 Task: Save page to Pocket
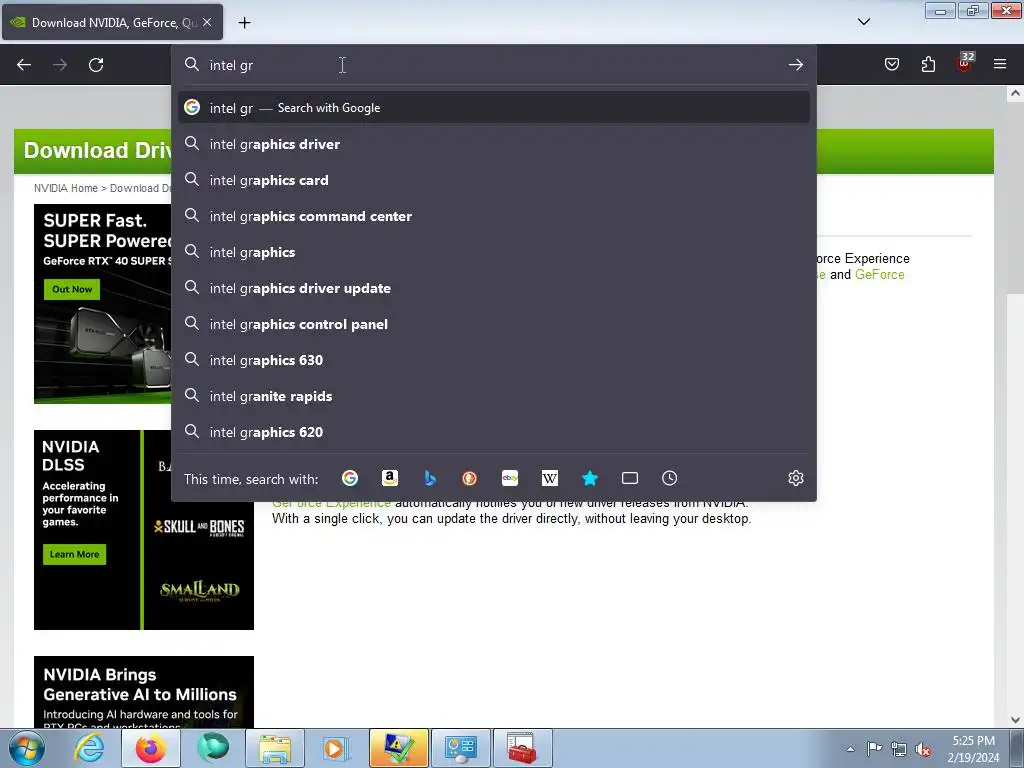tap(891, 64)
